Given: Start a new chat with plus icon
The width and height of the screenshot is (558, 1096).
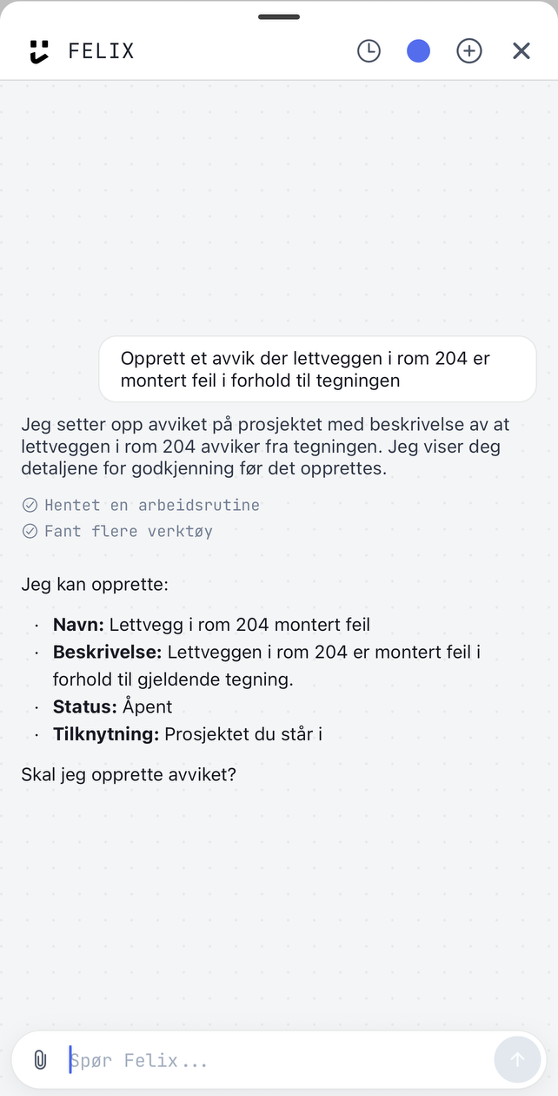Looking at the screenshot, I should [x=469, y=51].
